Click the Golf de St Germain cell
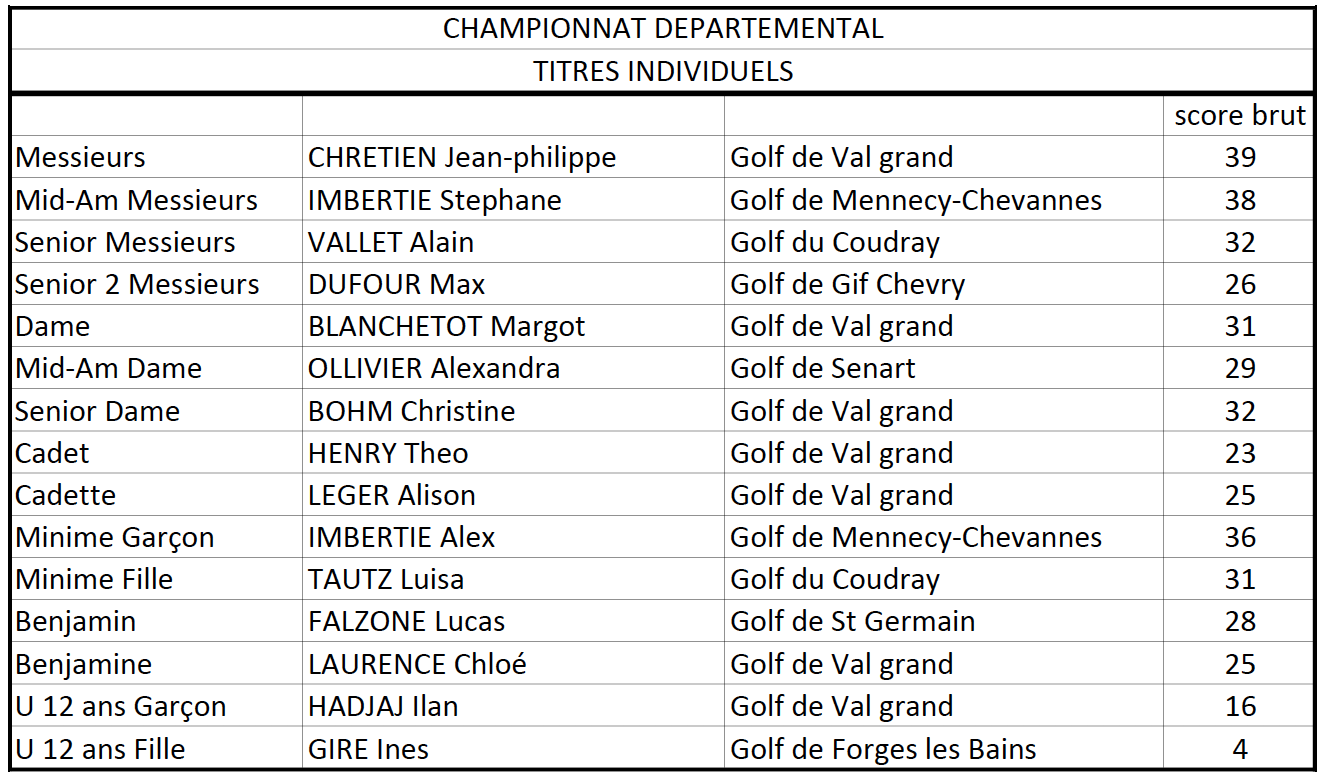The height and width of the screenshot is (782, 1330). coord(852,622)
